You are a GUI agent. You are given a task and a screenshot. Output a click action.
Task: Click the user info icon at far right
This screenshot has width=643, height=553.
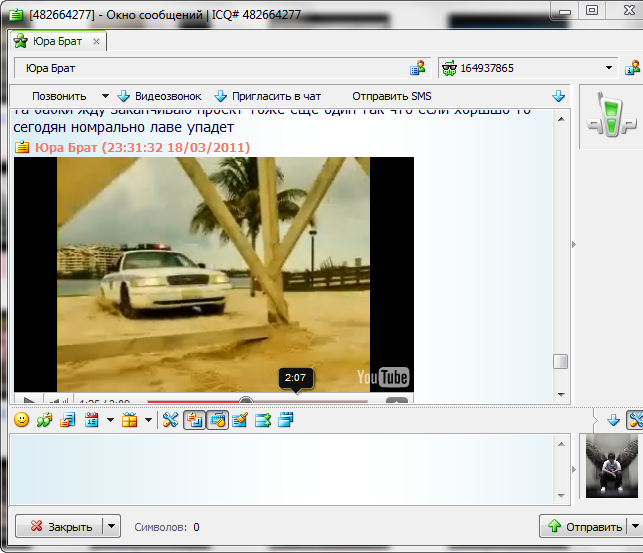pyautogui.click(x=632, y=68)
